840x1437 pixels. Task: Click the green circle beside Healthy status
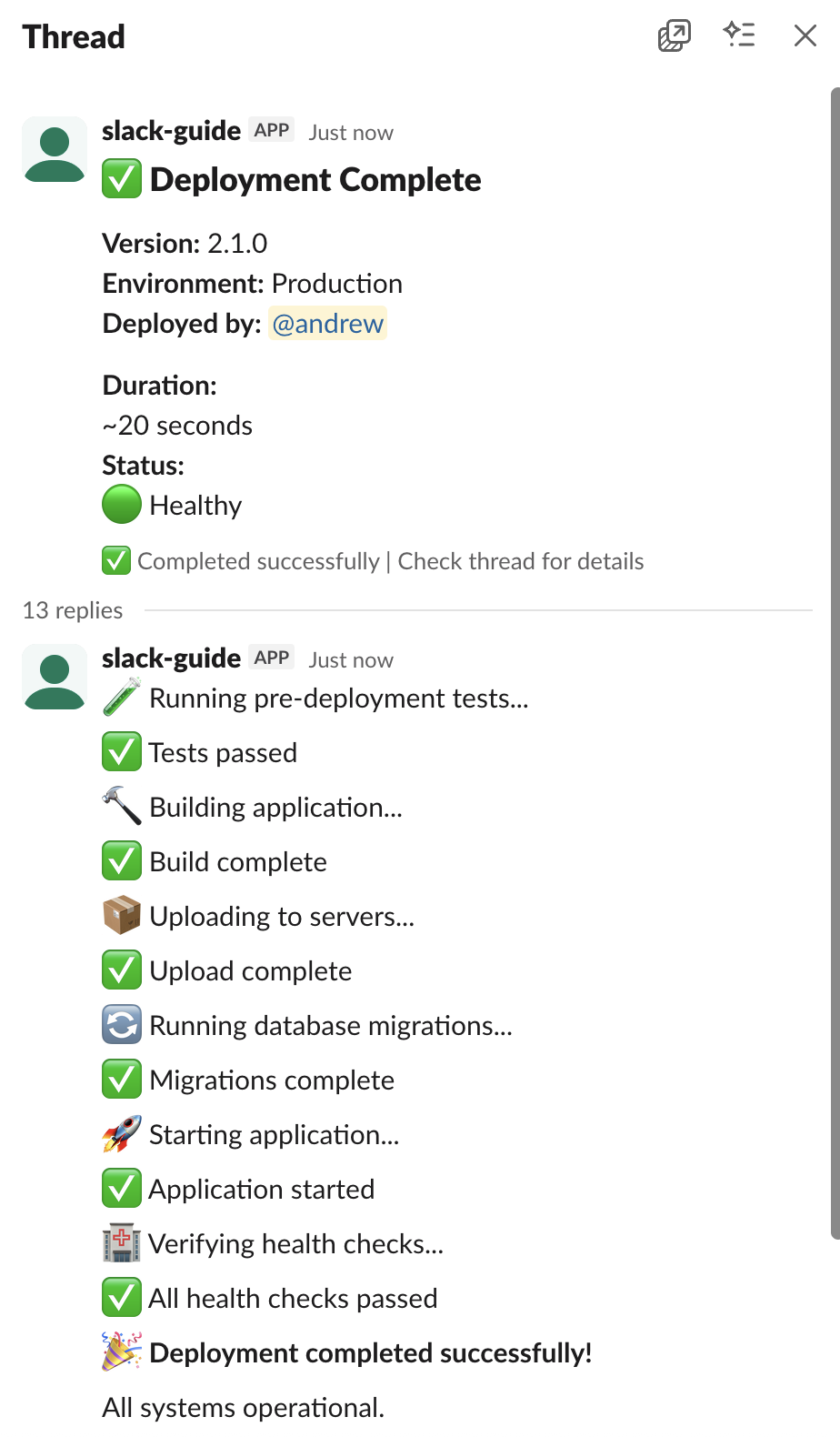pos(122,504)
